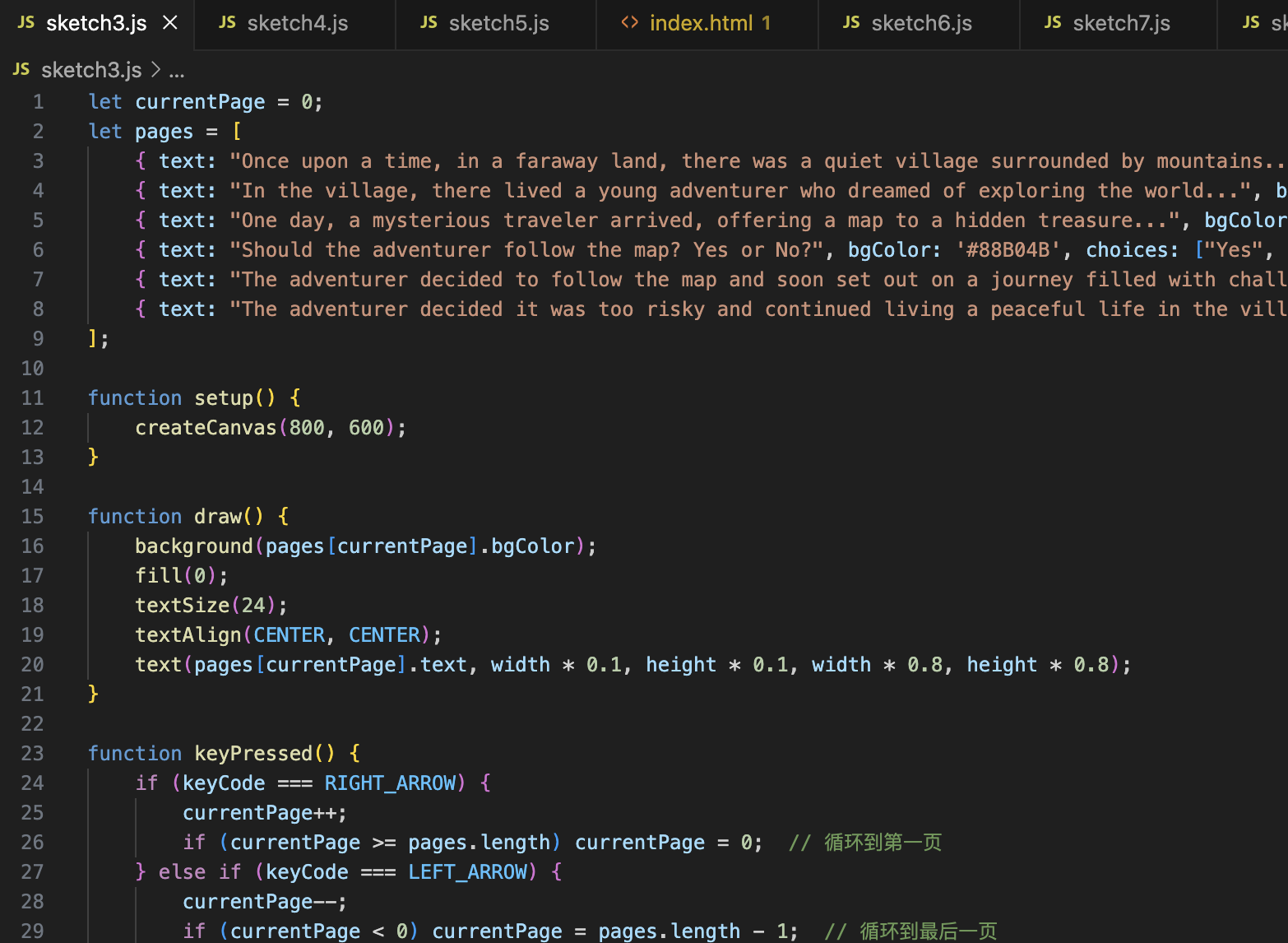Click the JS icon on sketch7.js tab
Viewport: 1288px width, 943px height.
pos(1053,23)
